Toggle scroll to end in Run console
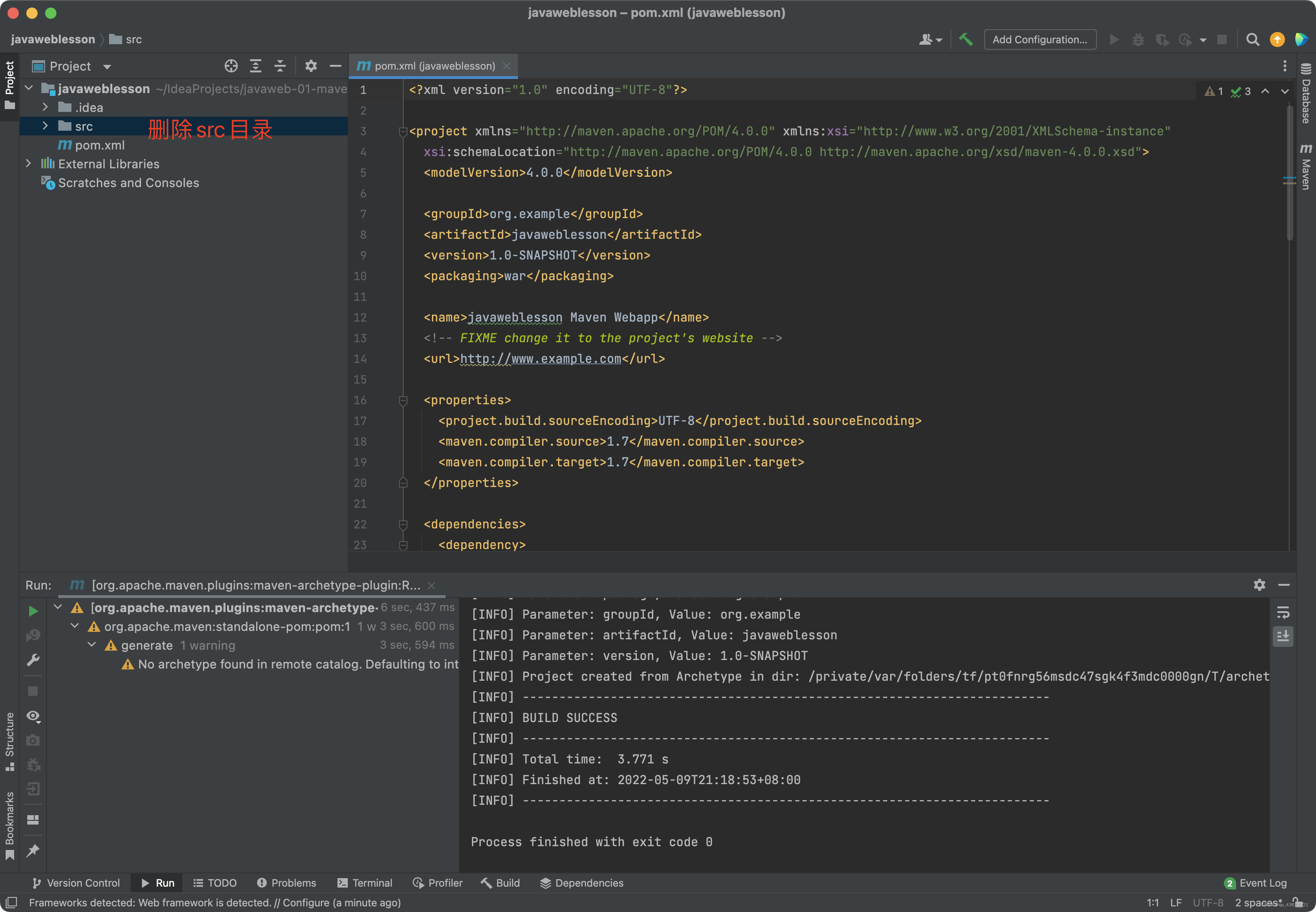The image size is (1316, 912). 1283,636
